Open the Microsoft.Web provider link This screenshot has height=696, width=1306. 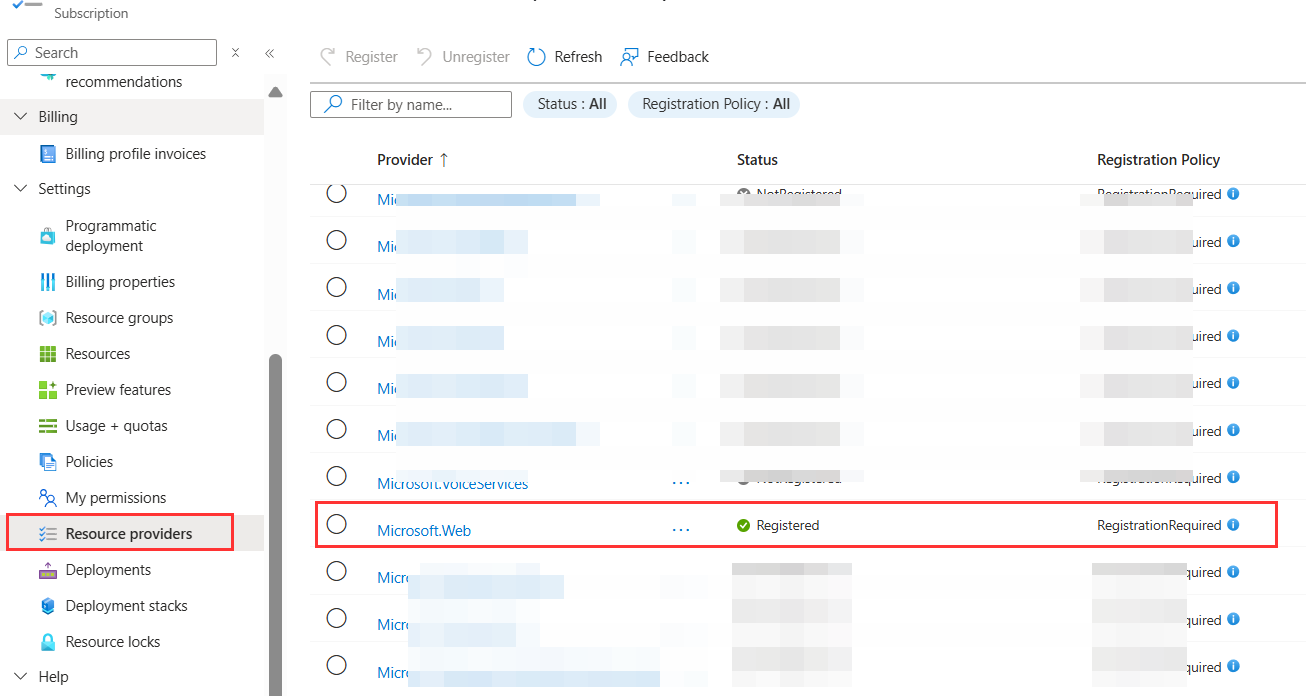[424, 530]
